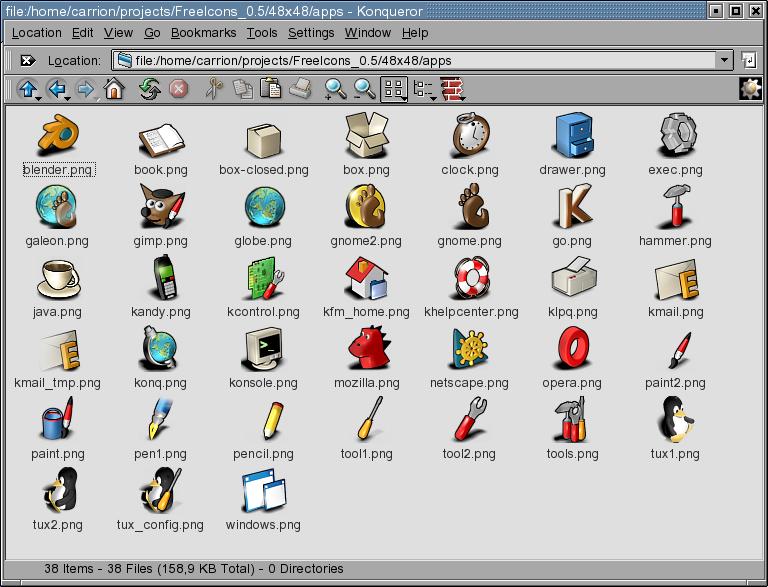The width and height of the screenshot is (768, 587).
Task: Select the tux1.png penguin icon
Action: click(675, 419)
